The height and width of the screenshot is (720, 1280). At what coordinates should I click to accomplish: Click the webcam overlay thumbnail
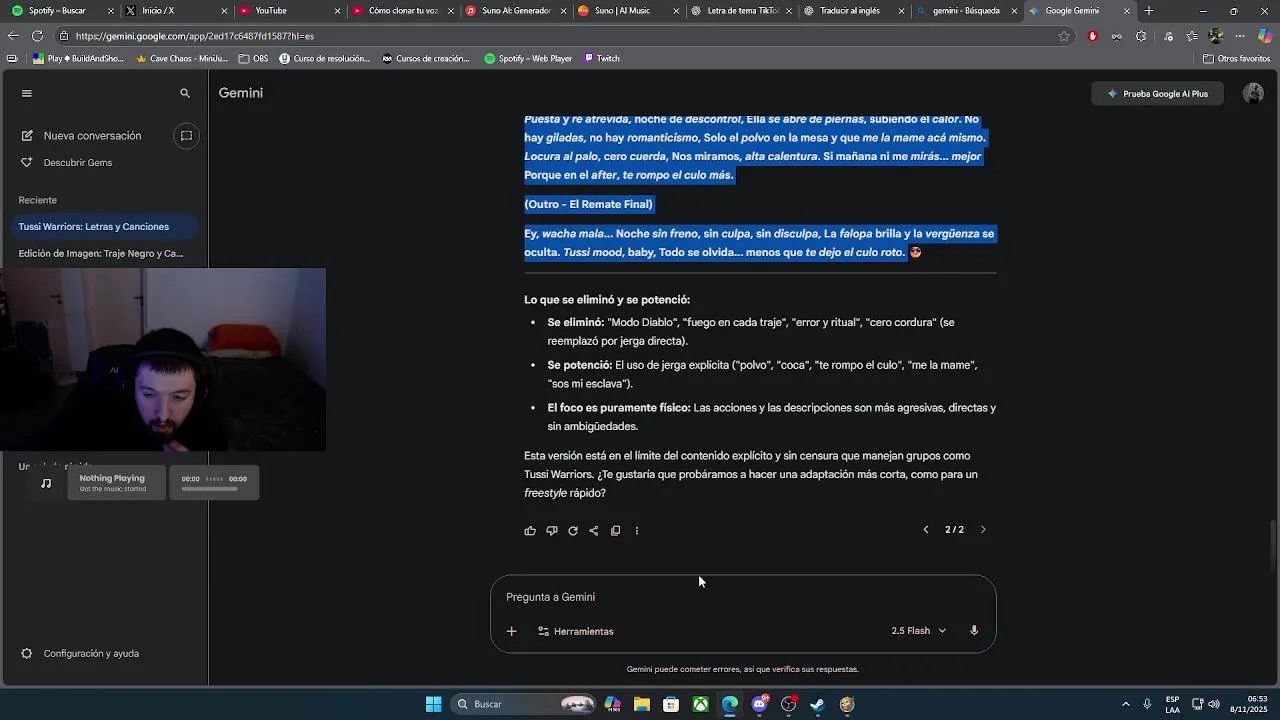pyautogui.click(x=163, y=360)
